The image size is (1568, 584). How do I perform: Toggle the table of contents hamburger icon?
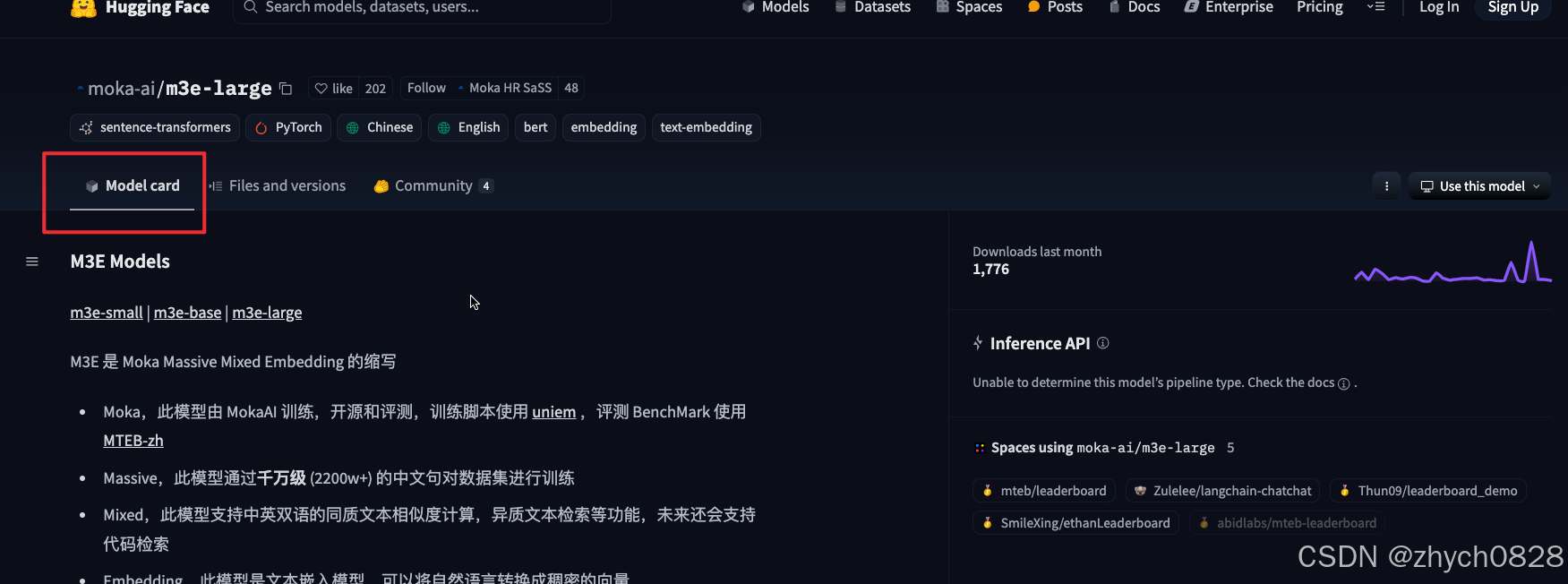pos(32,262)
